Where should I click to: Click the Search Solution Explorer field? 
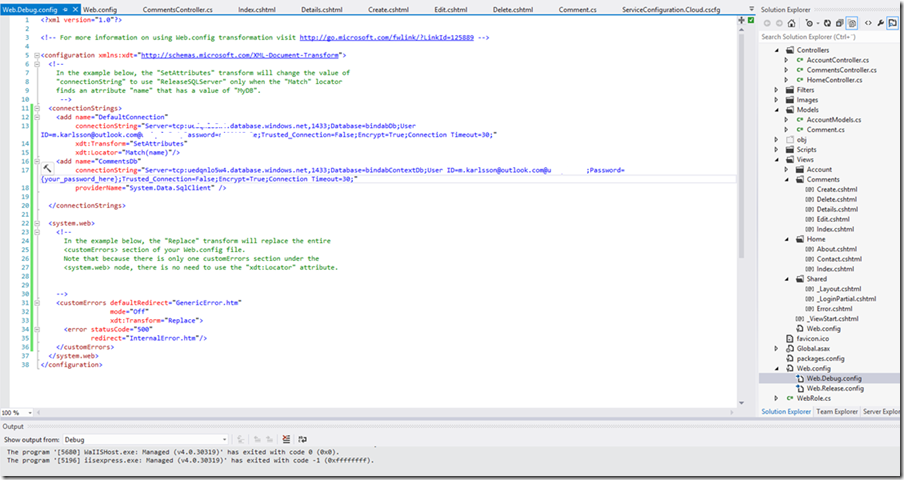coord(829,37)
